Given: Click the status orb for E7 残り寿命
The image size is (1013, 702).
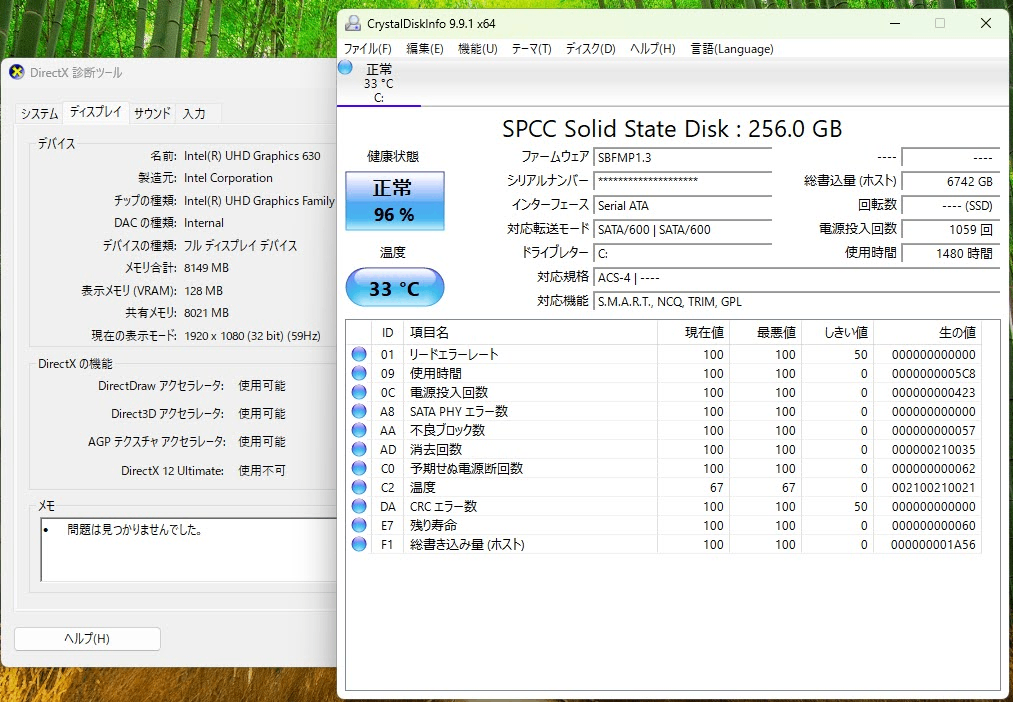Looking at the screenshot, I should [359, 525].
